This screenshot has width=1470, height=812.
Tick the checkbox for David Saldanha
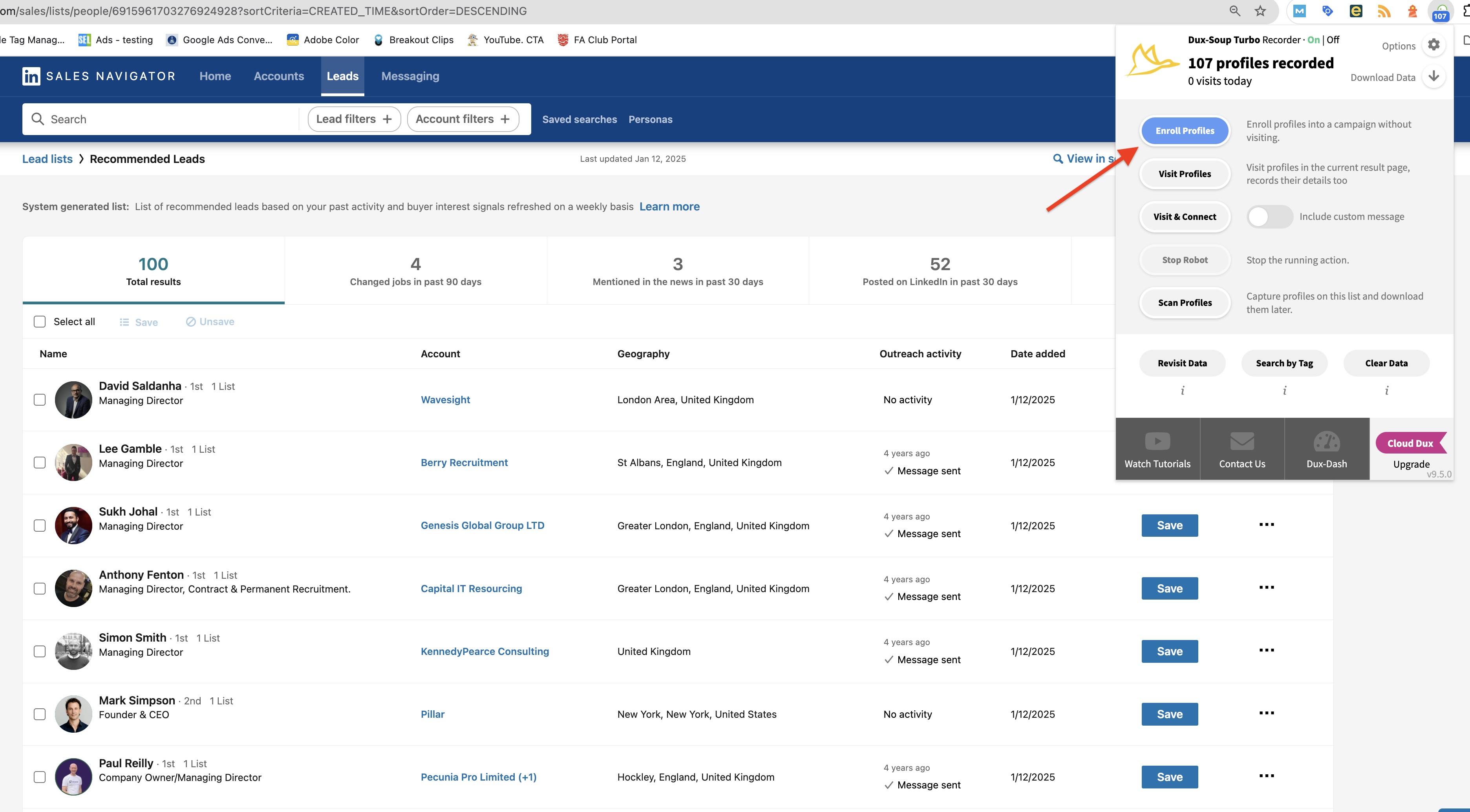pos(39,399)
